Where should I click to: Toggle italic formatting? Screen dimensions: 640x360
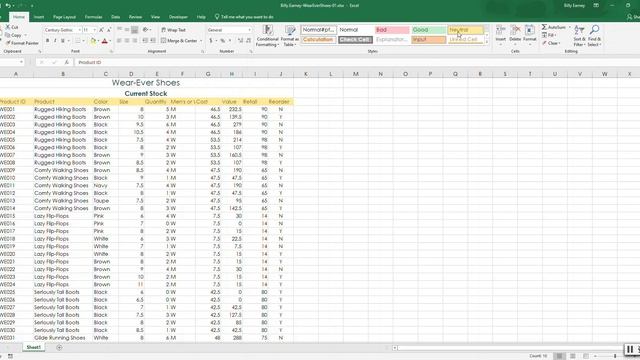click(55, 41)
